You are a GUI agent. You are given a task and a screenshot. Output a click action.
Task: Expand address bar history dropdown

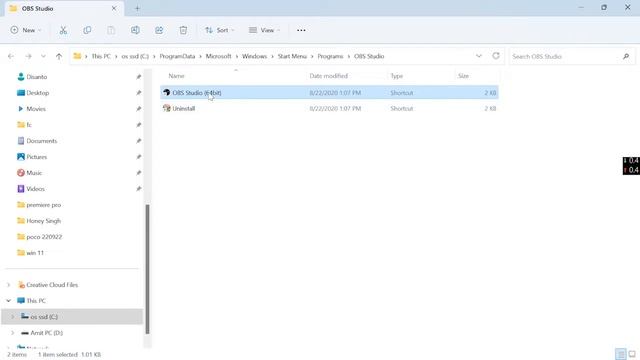[x=479, y=56]
